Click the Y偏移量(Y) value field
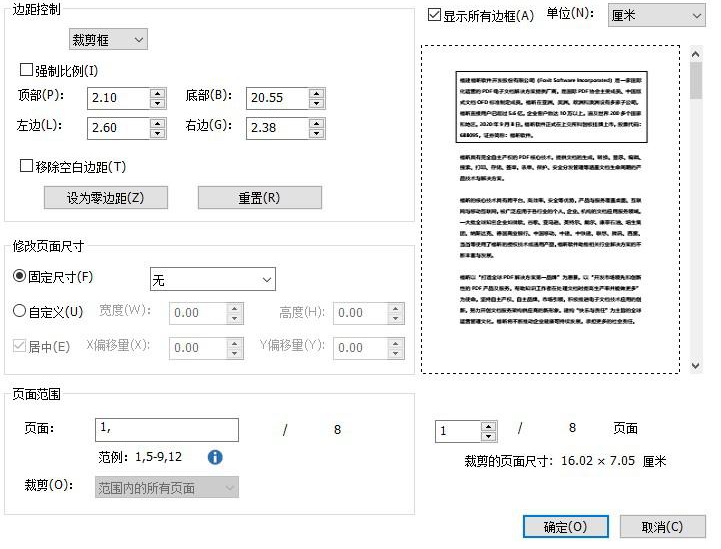Screen dimensions: 721x549 [360, 348]
